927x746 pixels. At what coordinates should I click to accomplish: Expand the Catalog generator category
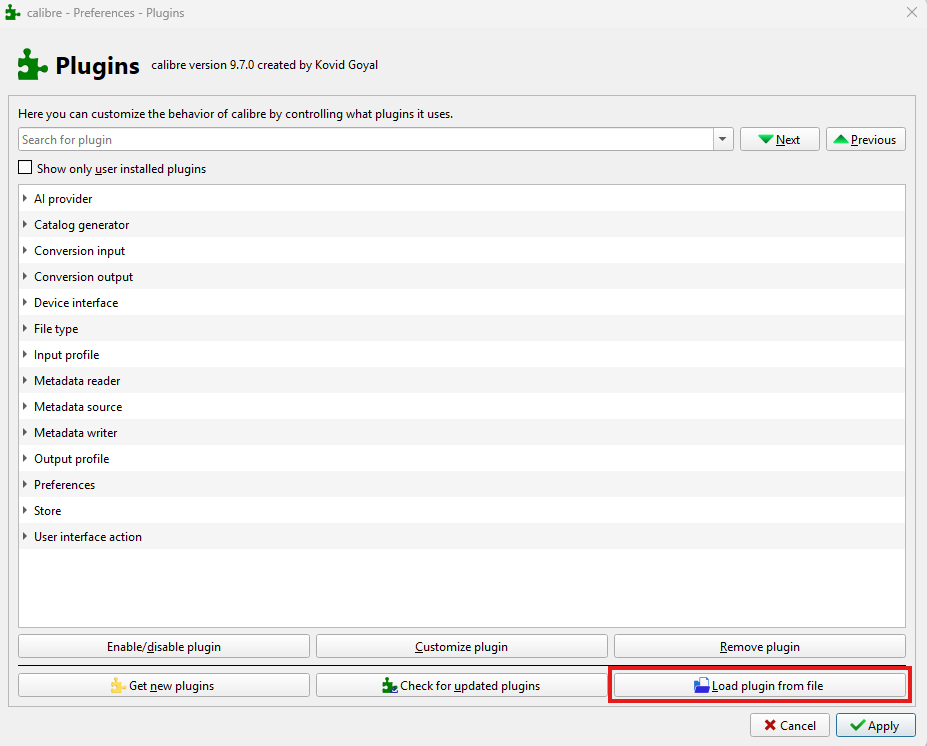tap(25, 225)
